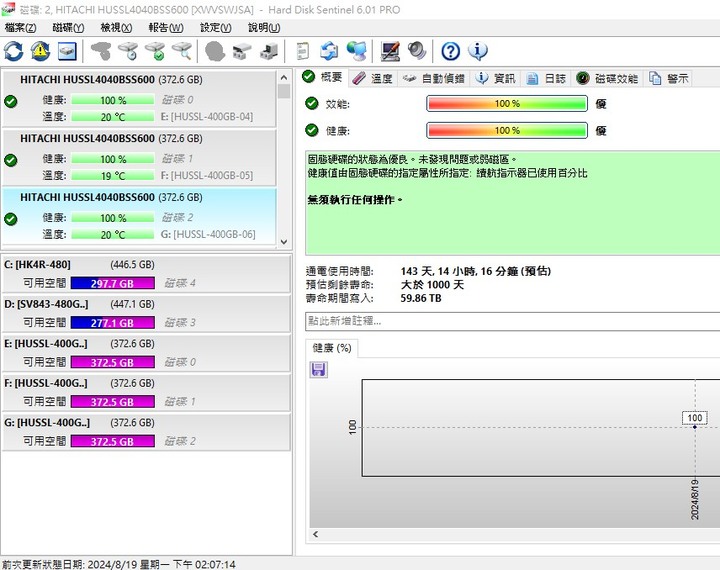
Task: Click the speaker sound toolbar icon
Action: click(x=417, y=51)
